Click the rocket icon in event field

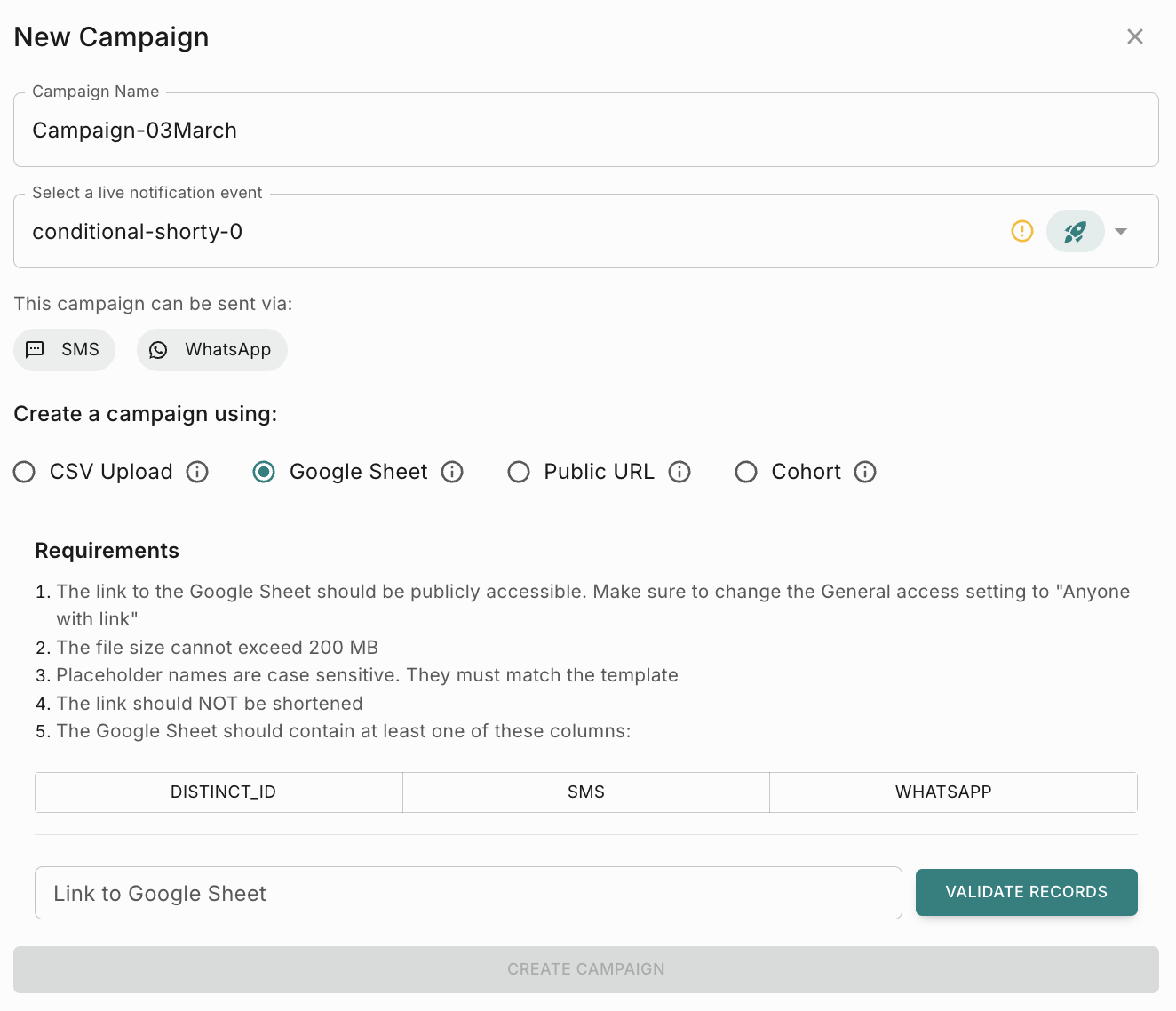(1075, 232)
